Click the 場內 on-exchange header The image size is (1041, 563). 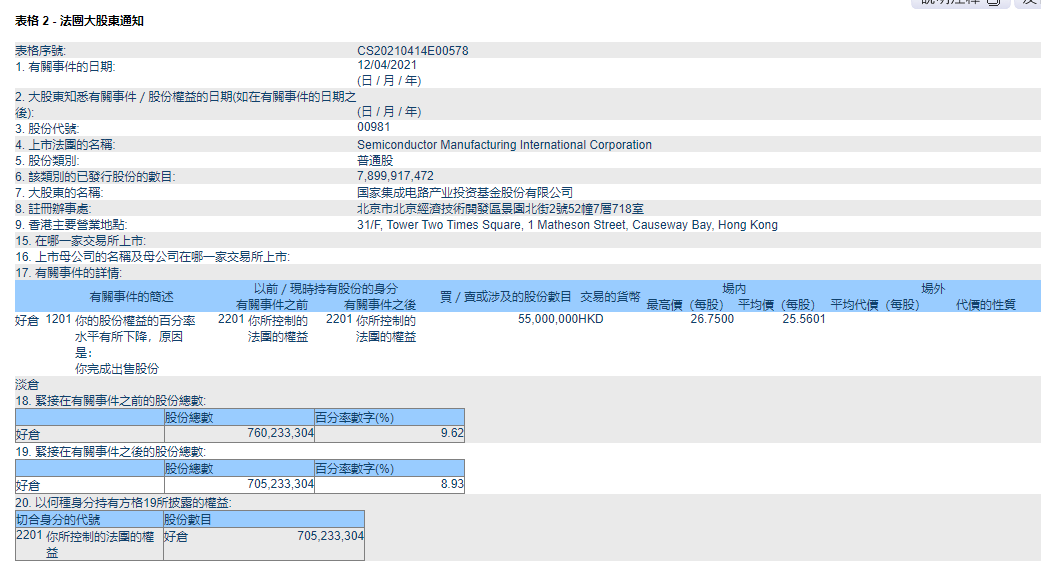(734, 289)
